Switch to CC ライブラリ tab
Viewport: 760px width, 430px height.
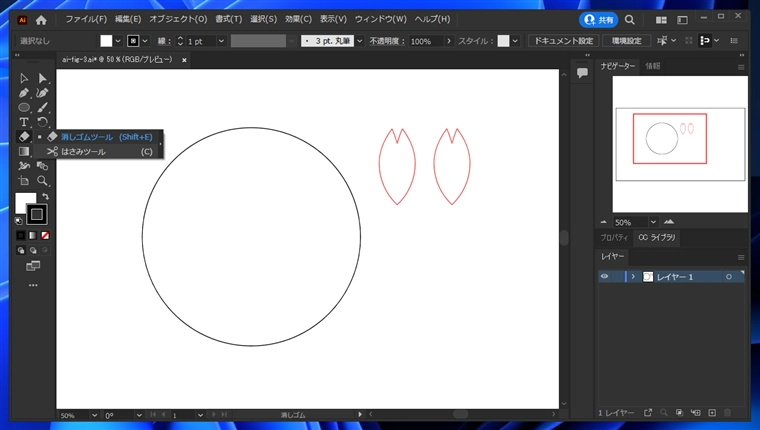[657, 238]
